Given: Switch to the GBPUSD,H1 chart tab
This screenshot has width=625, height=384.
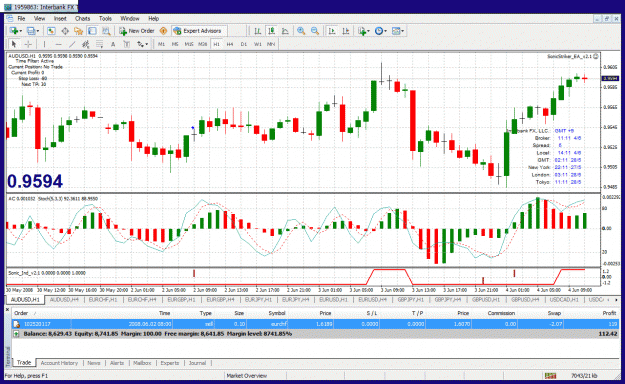Looking at the screenshot, I should (x=486, y=299).
